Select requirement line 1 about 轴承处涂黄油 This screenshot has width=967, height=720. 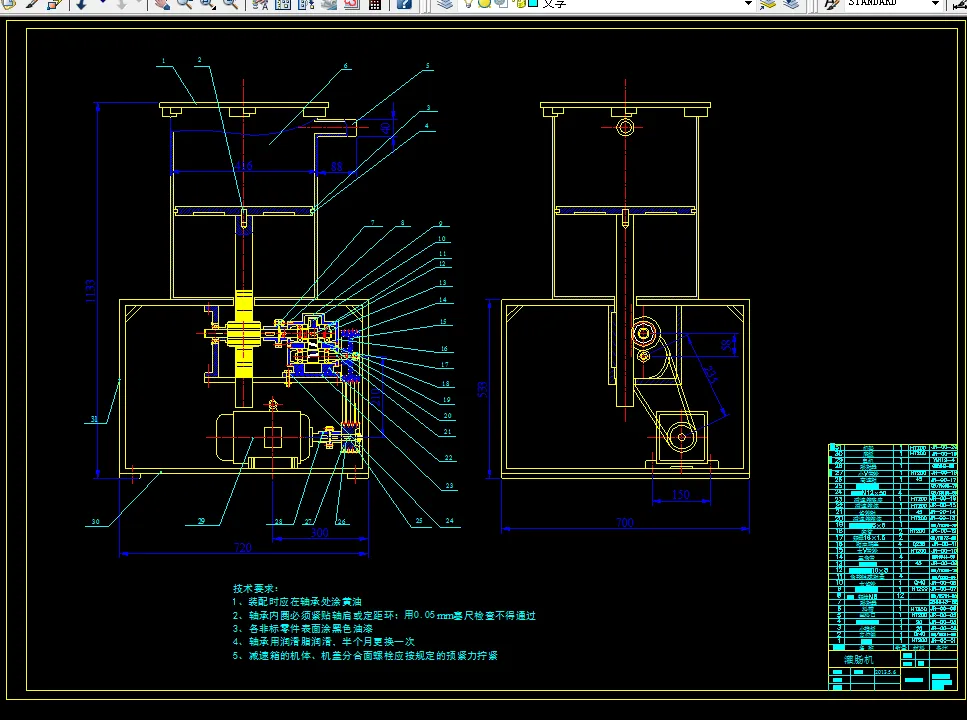pos(297,602)
